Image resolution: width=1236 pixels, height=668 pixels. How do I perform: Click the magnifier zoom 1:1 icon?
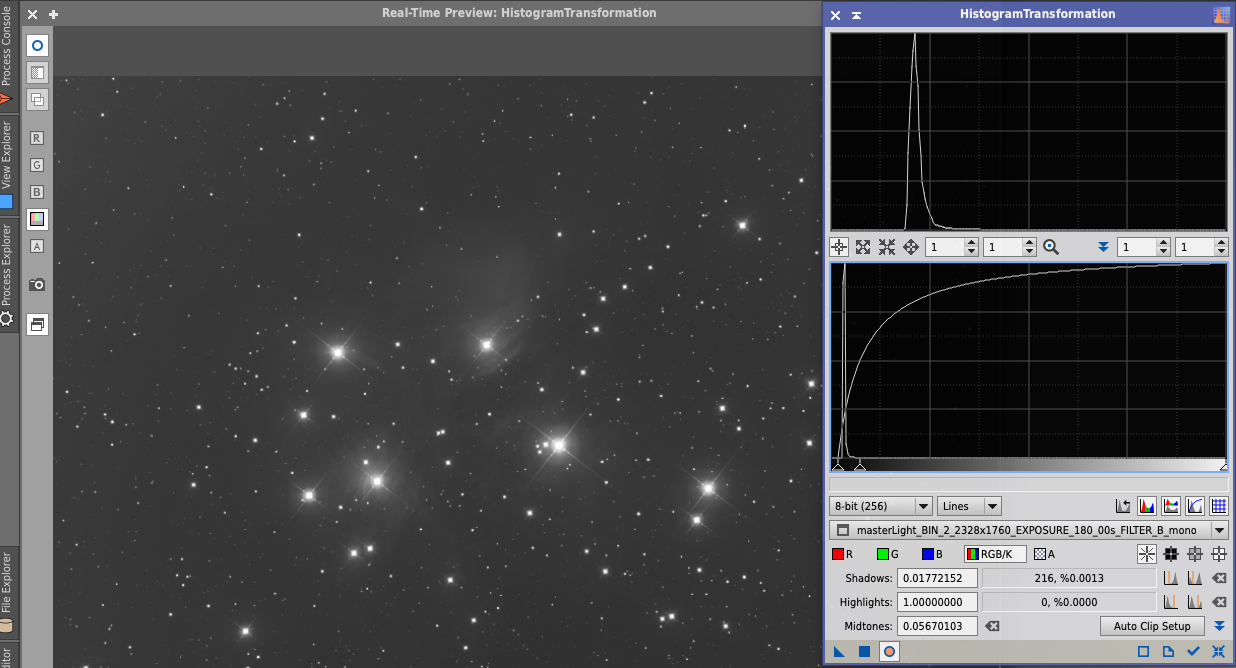[1051, 247]
